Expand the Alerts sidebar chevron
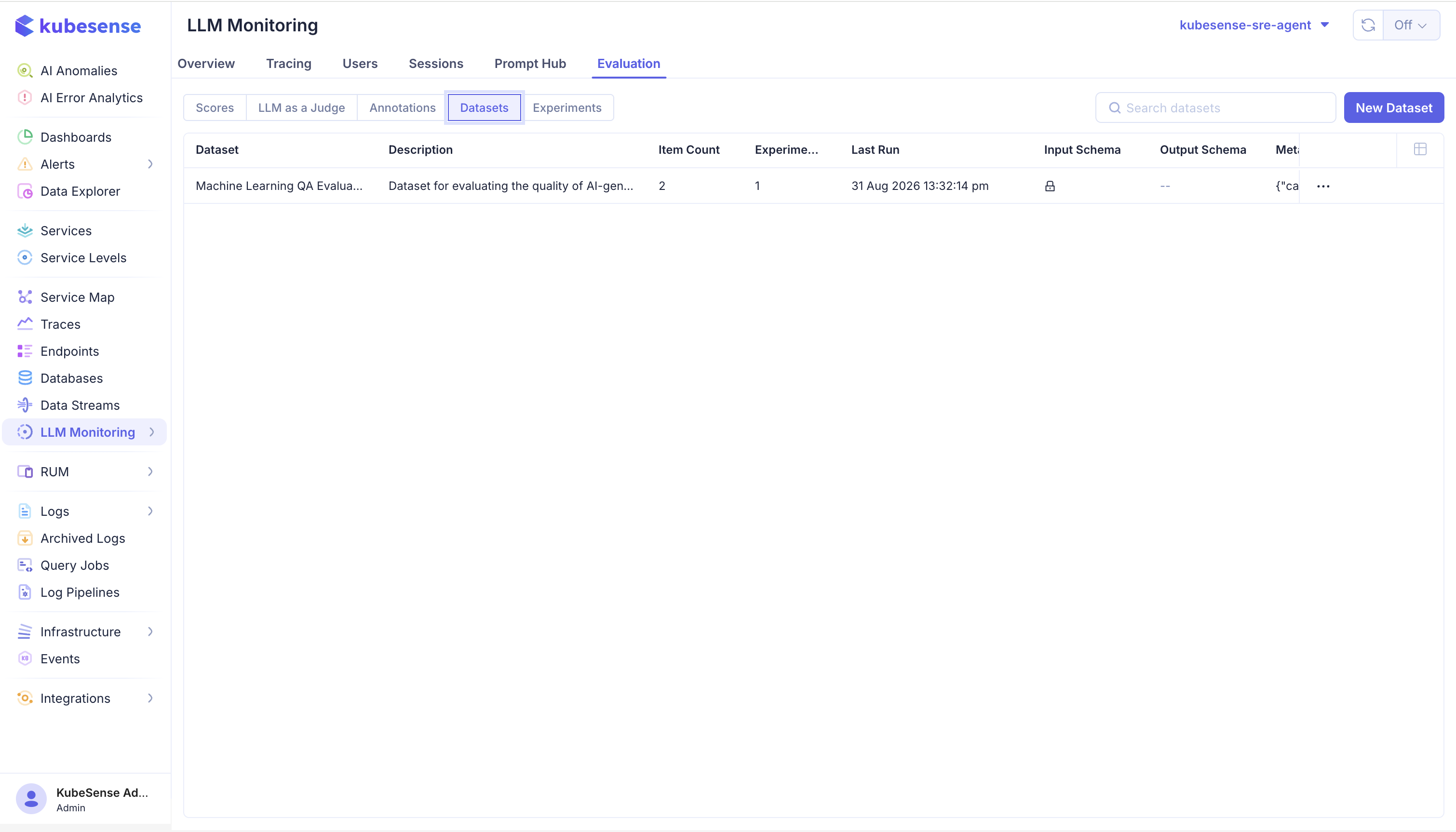Image resolution: width=1456 pixels, height=832 pixels. 150,164
